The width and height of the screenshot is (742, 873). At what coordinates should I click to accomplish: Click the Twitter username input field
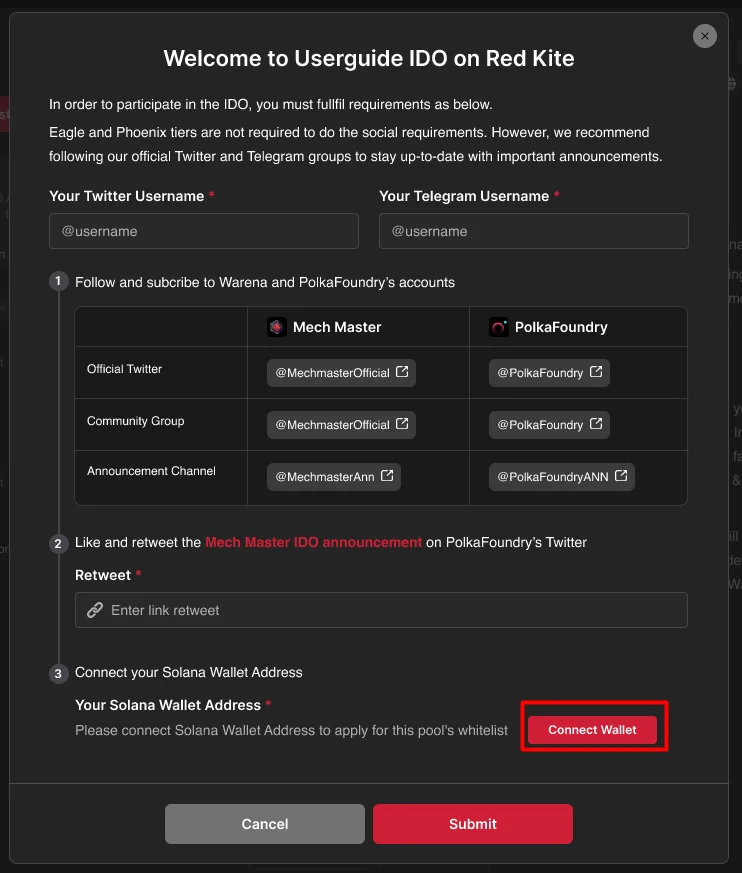pyautogui.click(x=204, y=231)
